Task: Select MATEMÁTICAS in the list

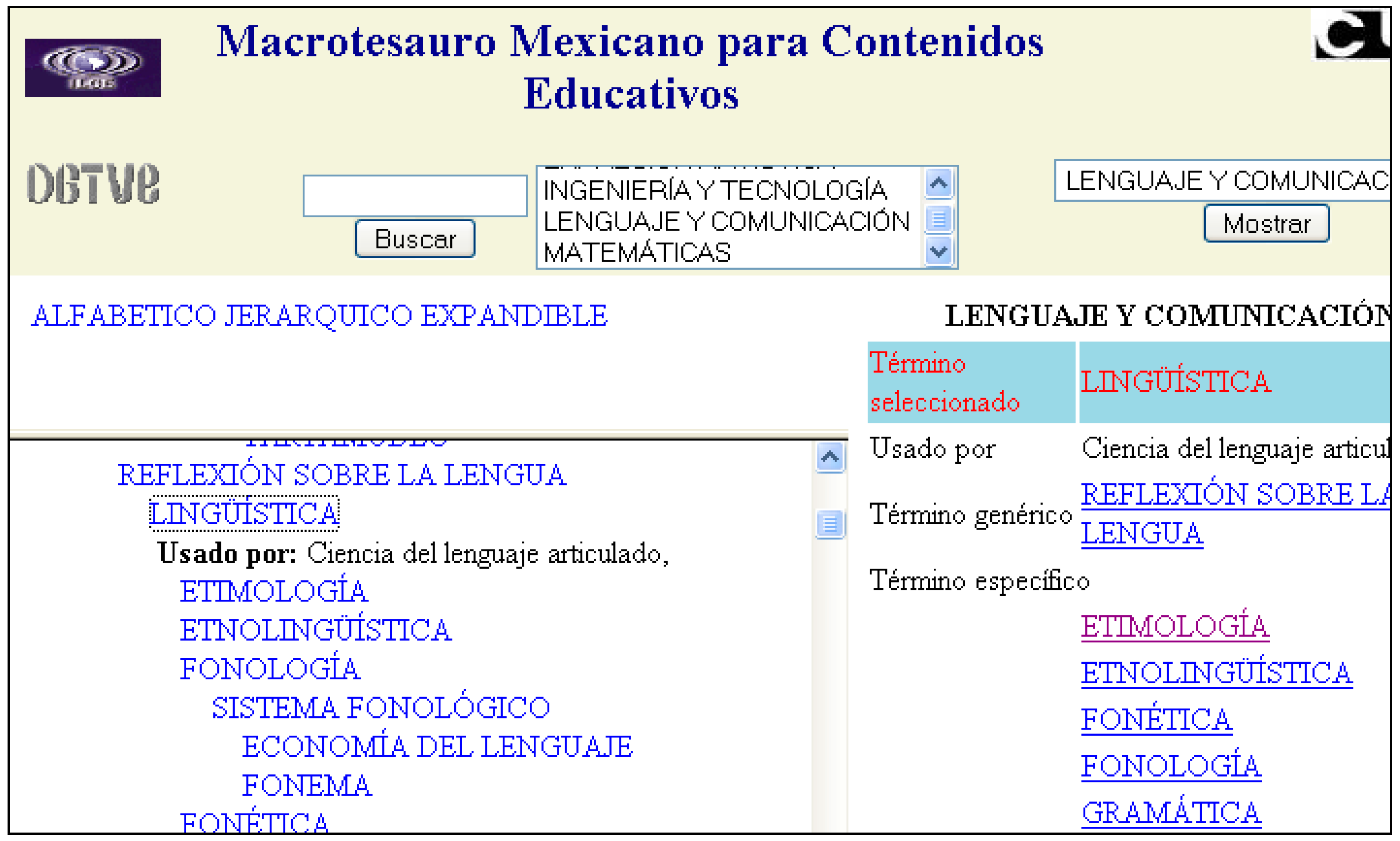Action: [637, 253]
